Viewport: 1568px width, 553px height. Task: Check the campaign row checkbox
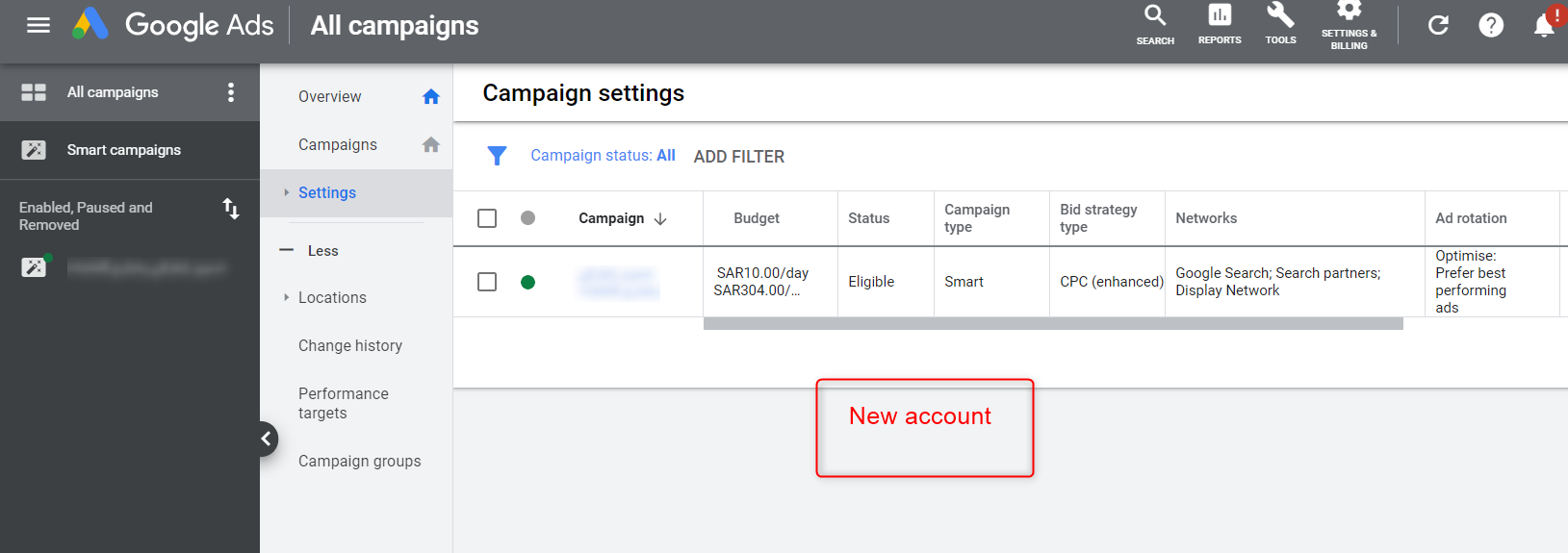487,282
